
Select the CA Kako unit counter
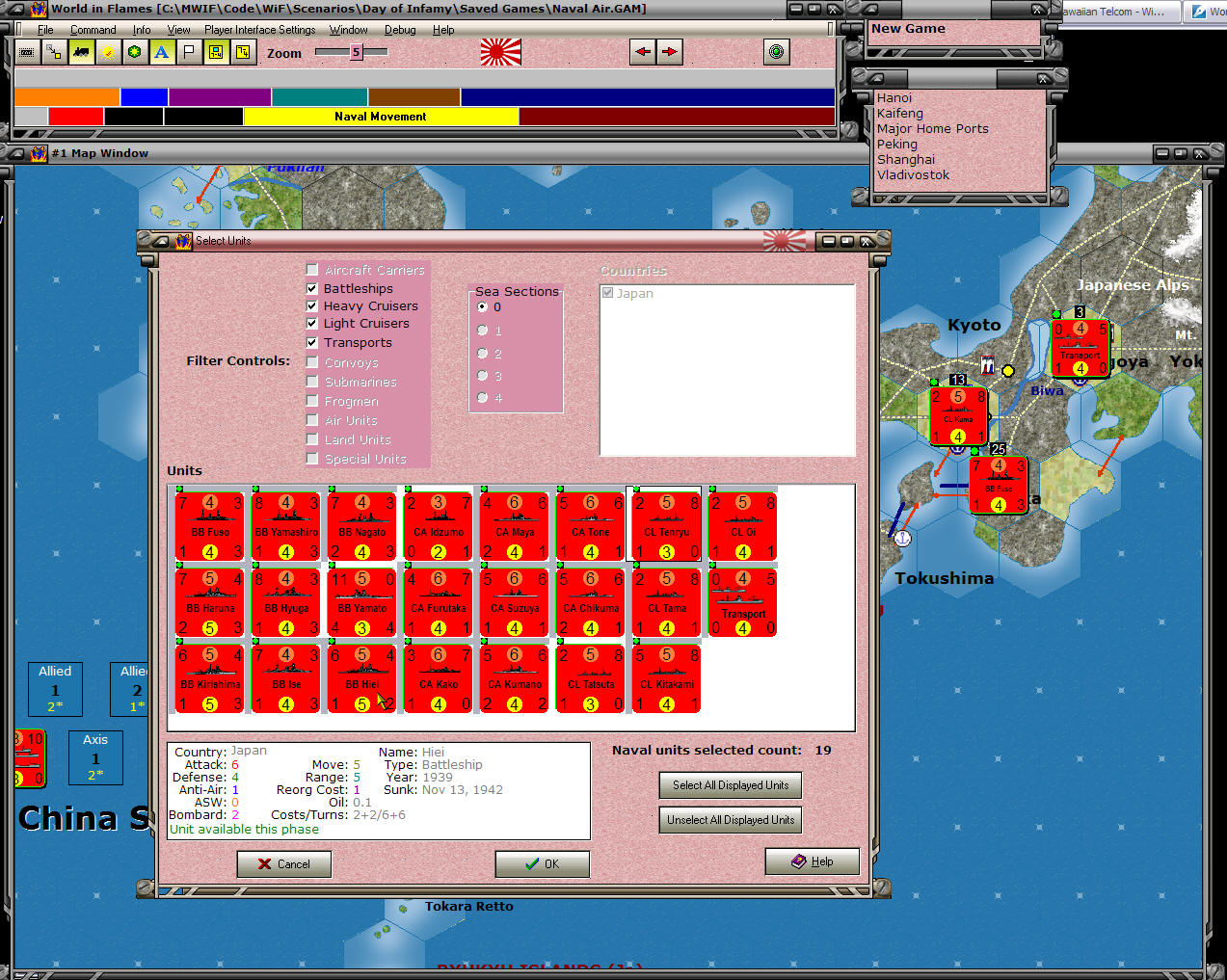(x=439, y=678)
